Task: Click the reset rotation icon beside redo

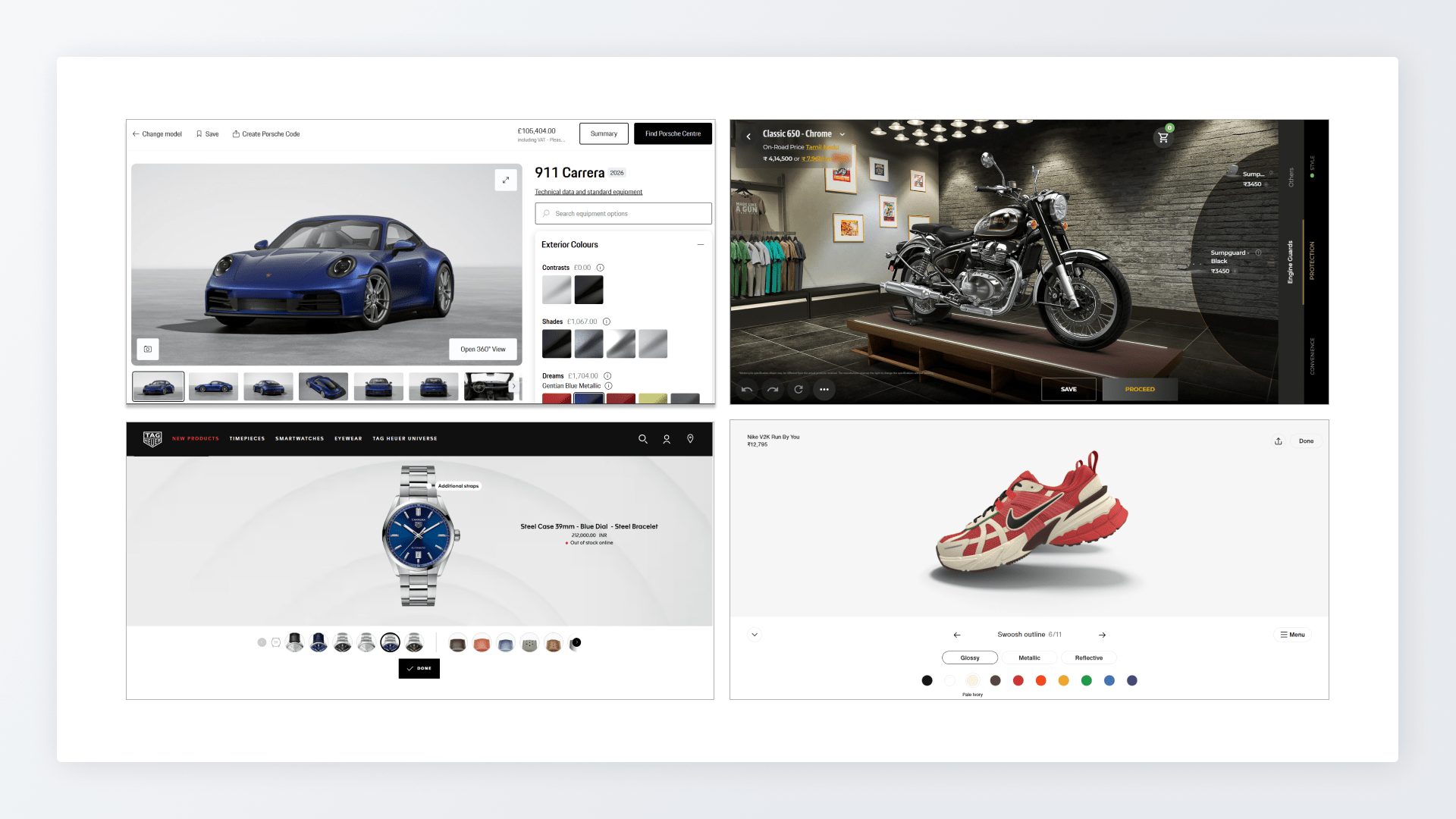Action: pos(799,390)
